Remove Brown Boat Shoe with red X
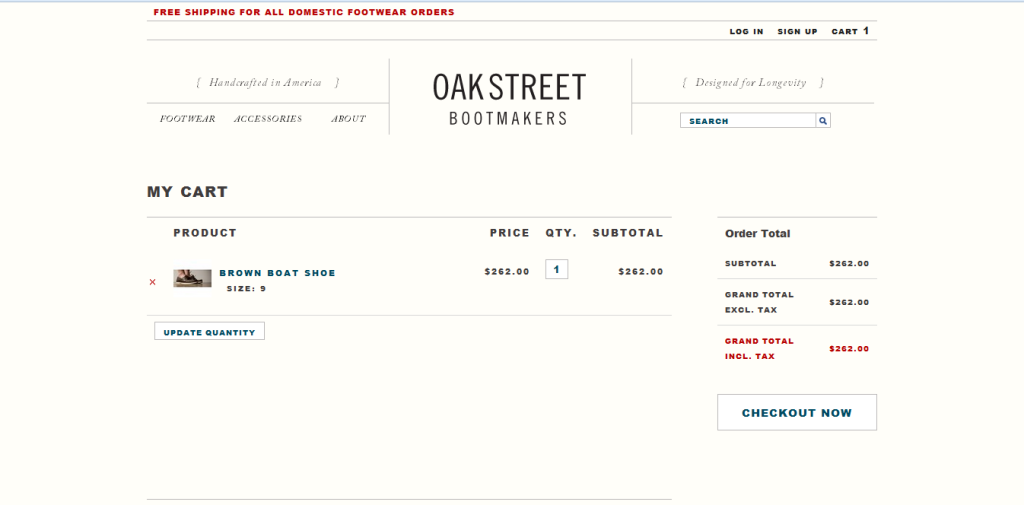The width and height of the screenshot is (1024, 505). [x=153, y=282]
